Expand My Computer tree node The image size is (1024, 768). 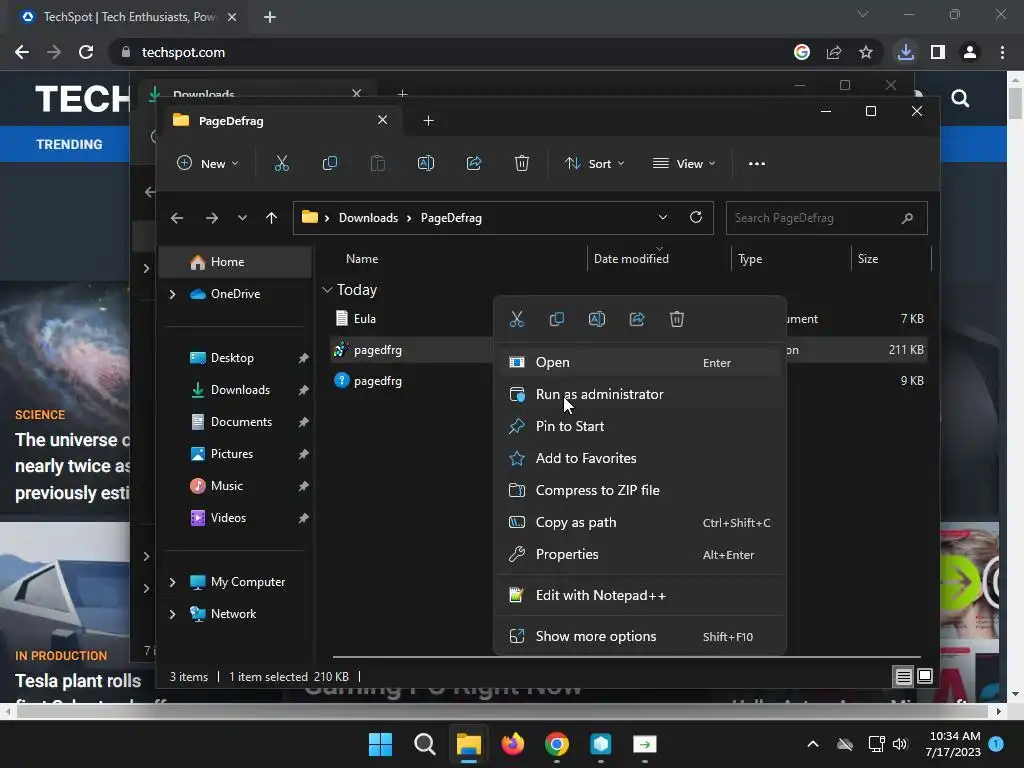click(172, 582)
